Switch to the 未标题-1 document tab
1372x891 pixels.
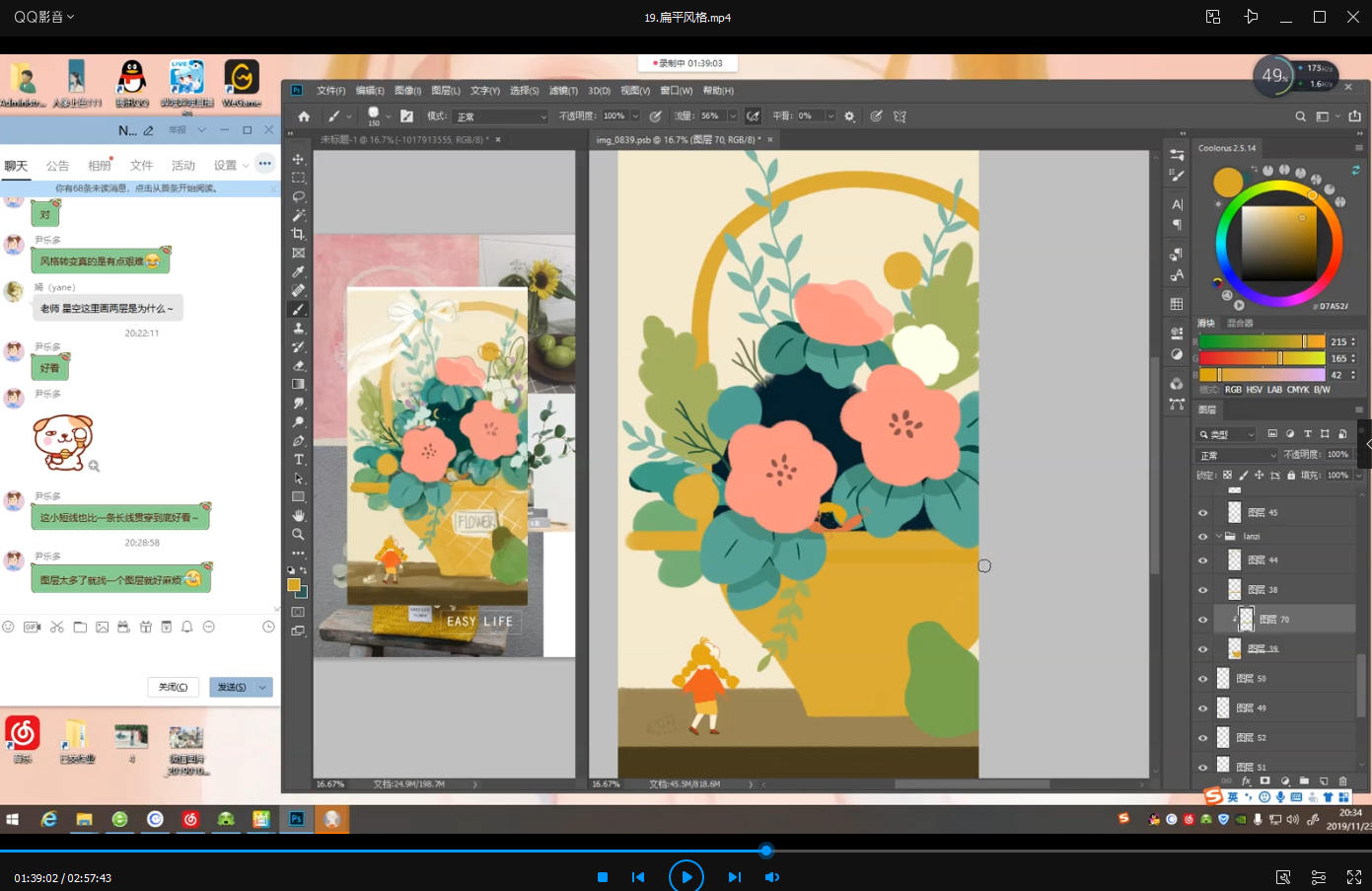coord(404,140)
